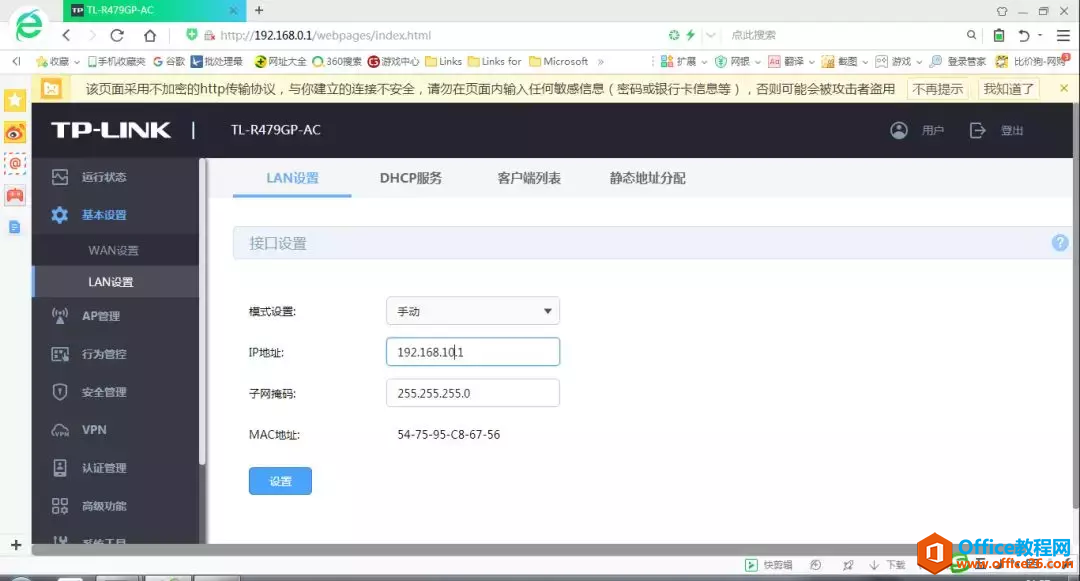The height and width of the screenshot is (581, 1080).
Task: Open the 模式设置 mode dropdown
Action: tap(472, 311)
